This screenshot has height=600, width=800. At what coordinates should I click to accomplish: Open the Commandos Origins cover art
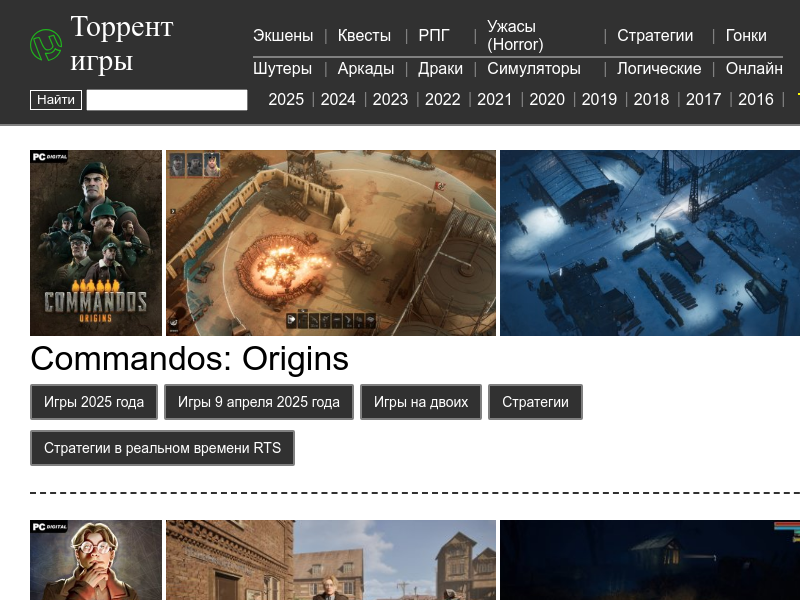coord(96,243)
